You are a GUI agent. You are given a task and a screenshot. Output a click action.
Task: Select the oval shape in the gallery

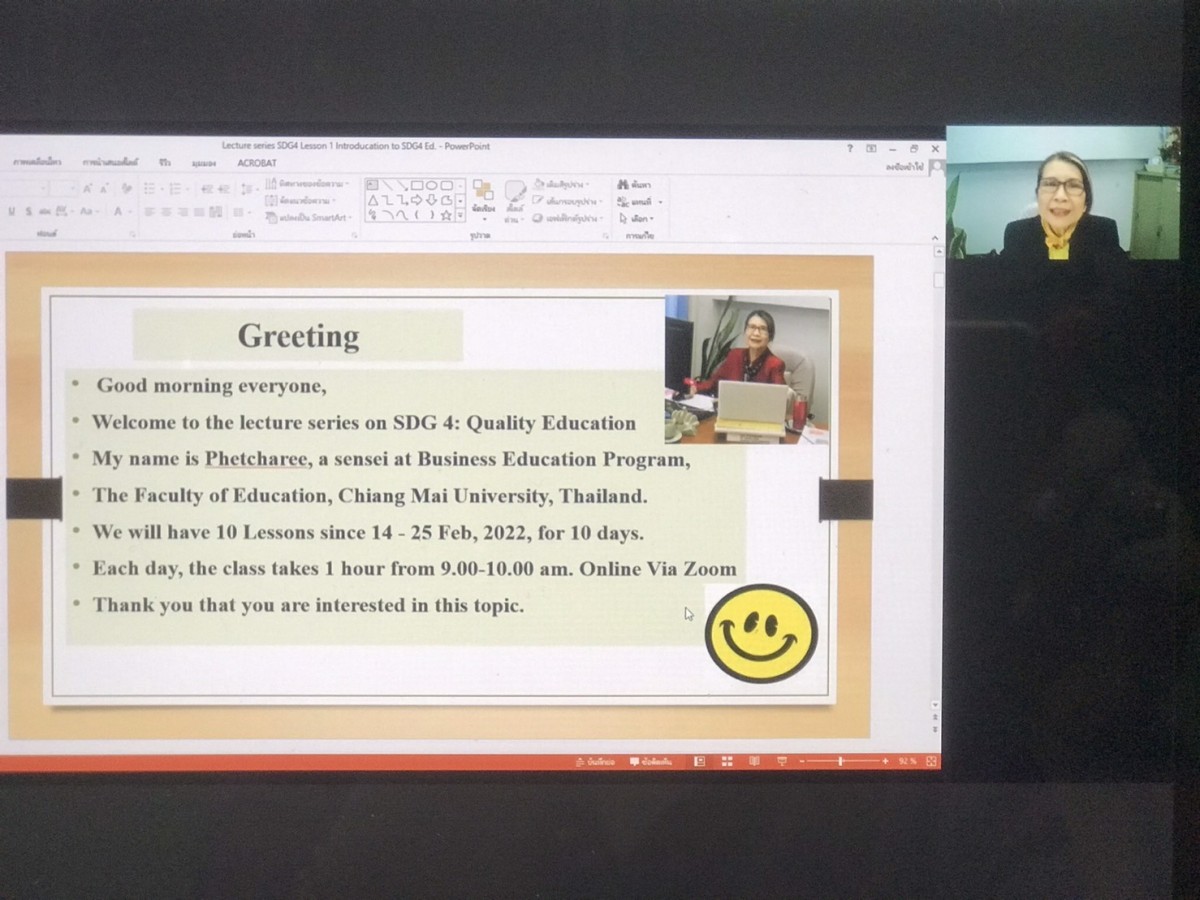pos(431,185)
